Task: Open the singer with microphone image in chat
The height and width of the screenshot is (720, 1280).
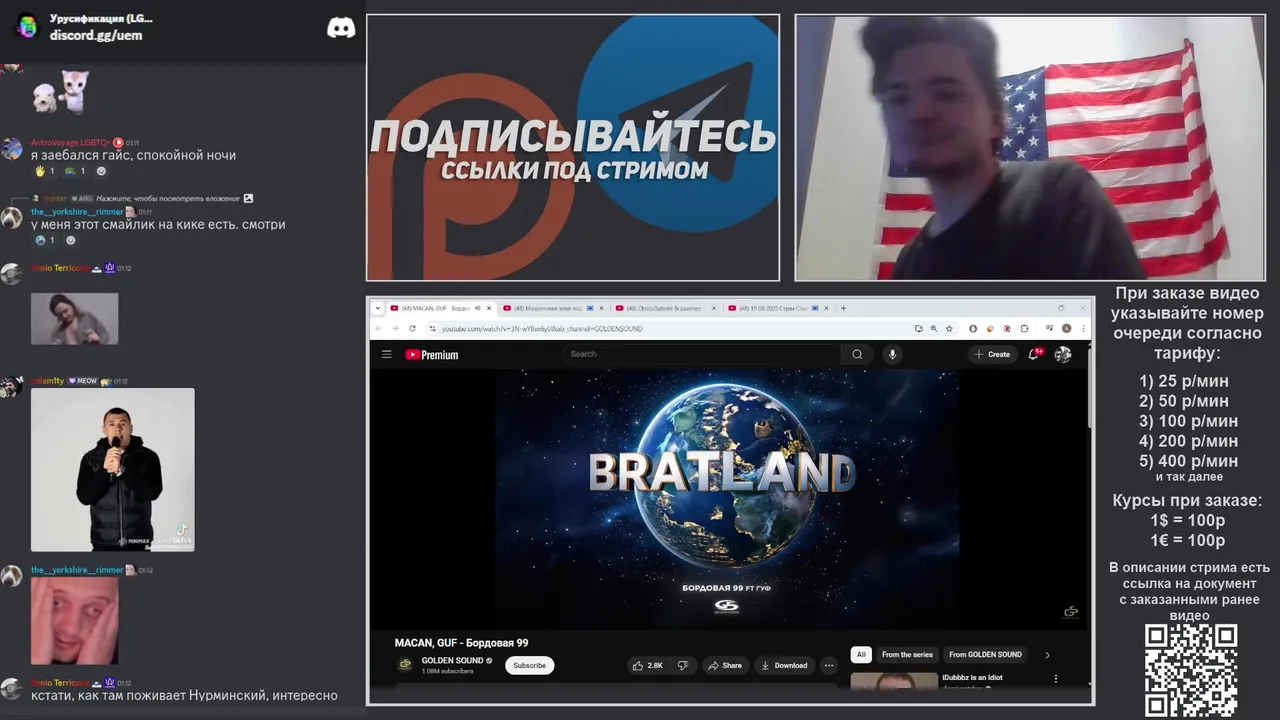Action: pos(113,470)
